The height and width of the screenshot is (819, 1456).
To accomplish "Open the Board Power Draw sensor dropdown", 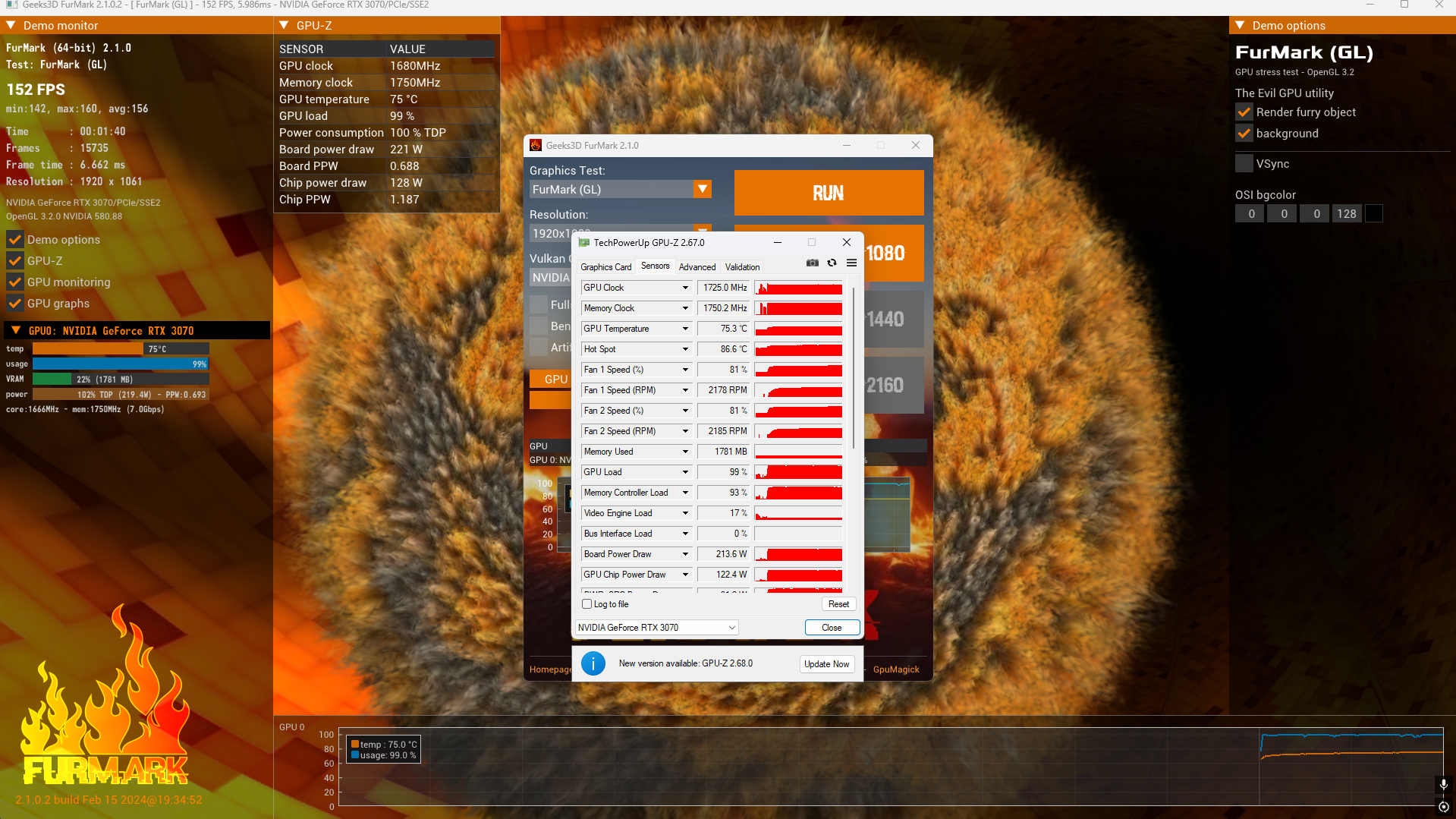I will 685,554.
